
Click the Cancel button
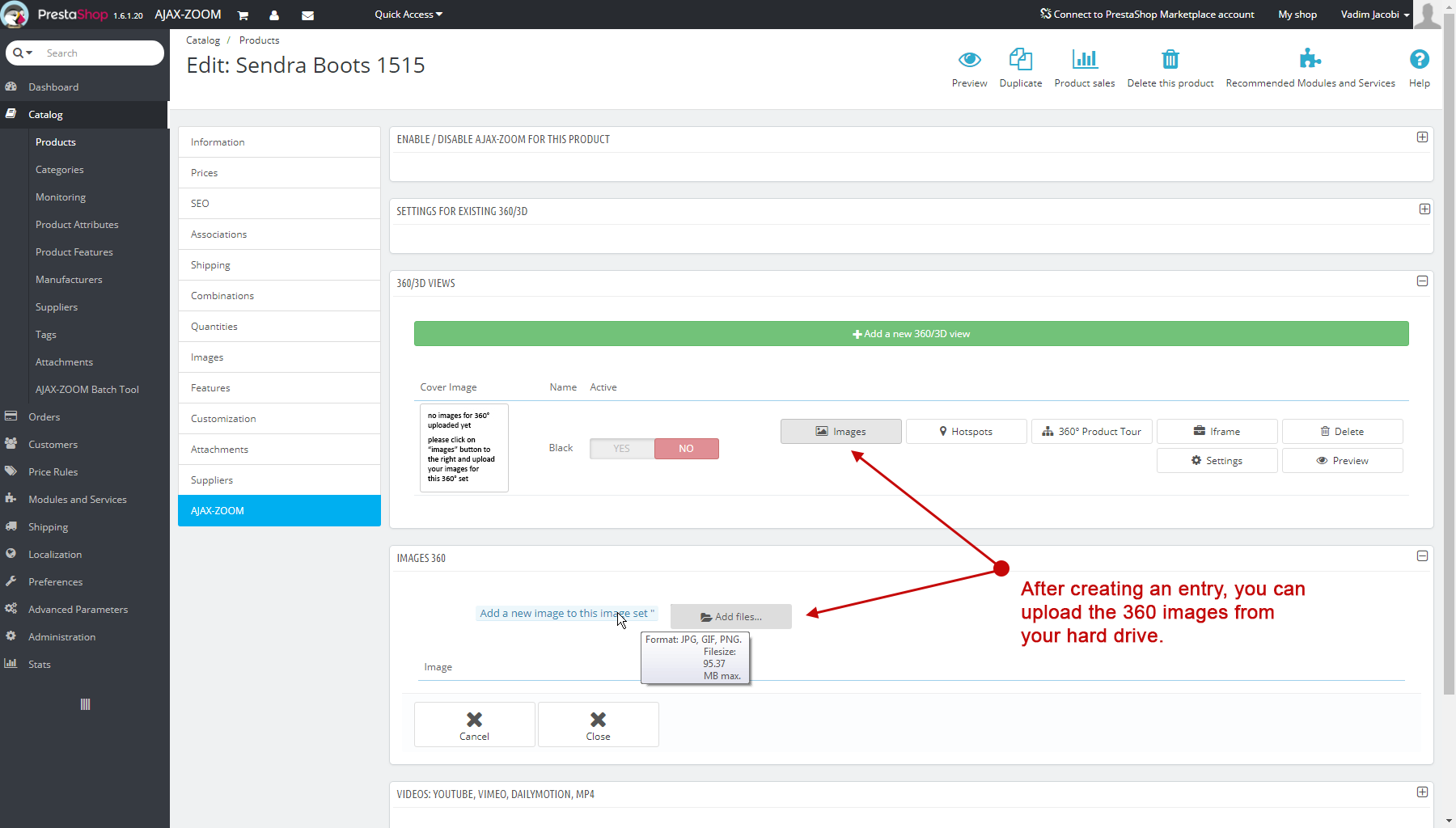click(x=475, y=724)
